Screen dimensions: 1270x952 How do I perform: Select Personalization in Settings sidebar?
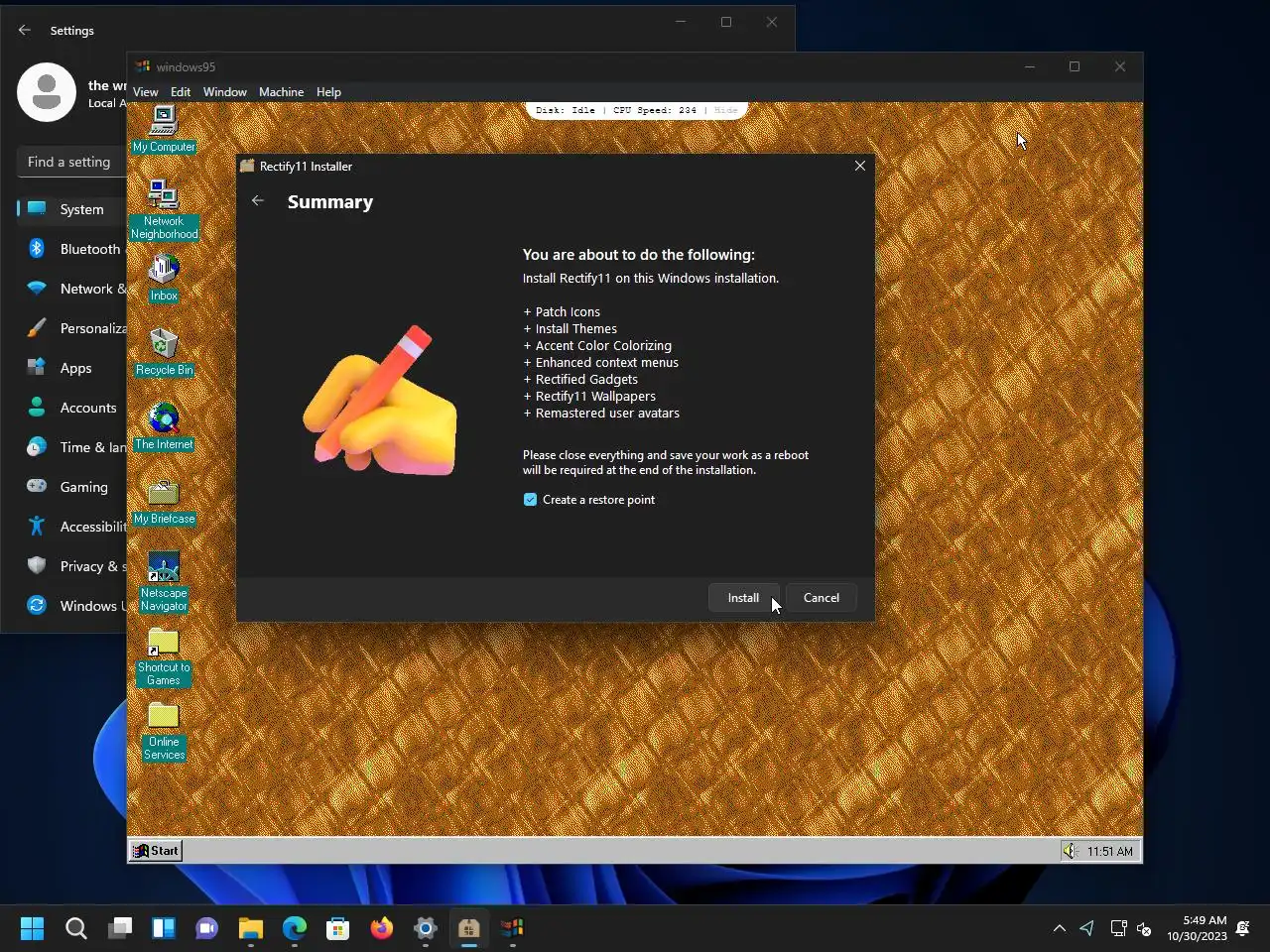[x=71, y=328]
